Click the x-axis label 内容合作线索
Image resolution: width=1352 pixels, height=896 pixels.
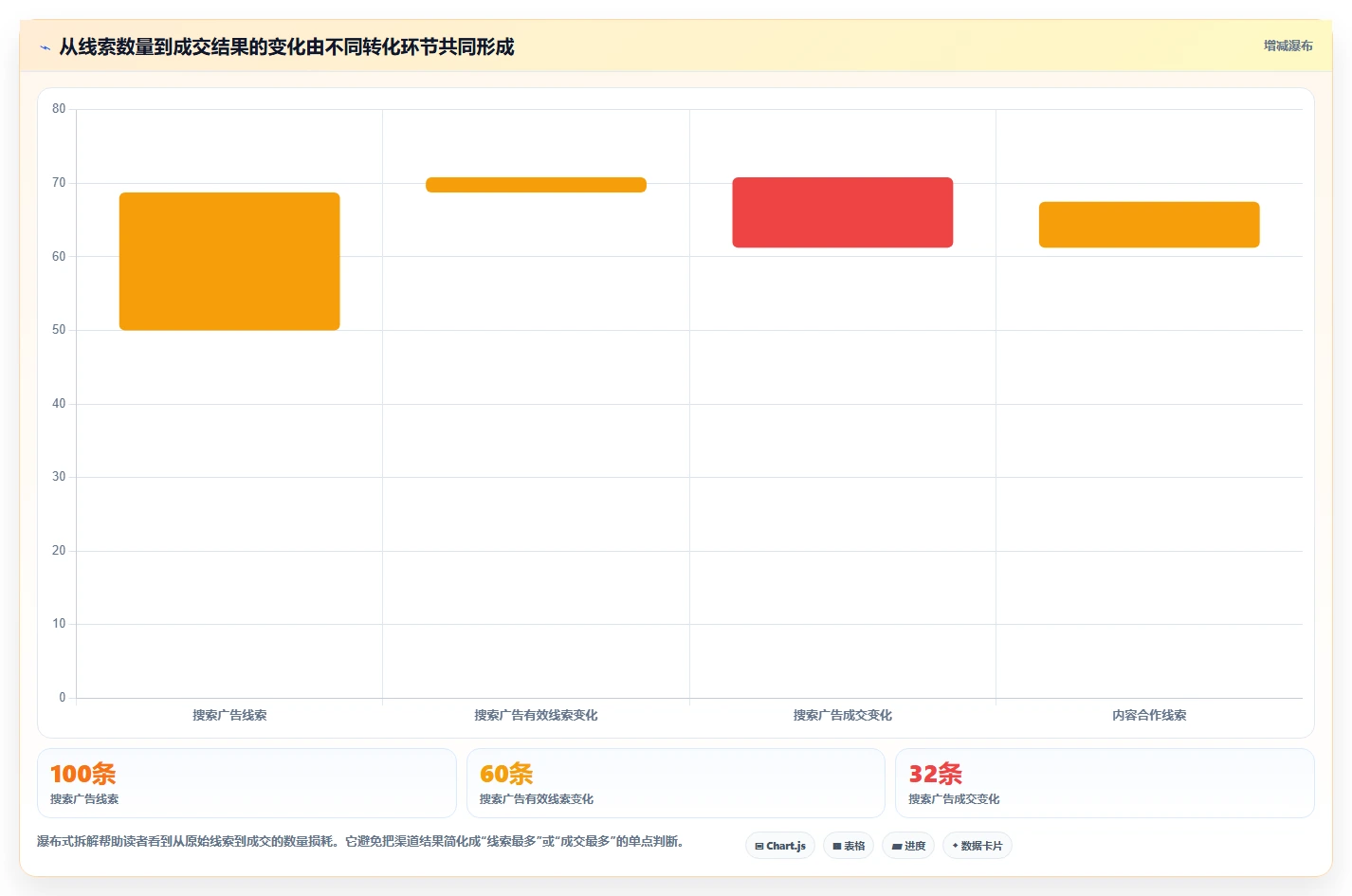1149,715
